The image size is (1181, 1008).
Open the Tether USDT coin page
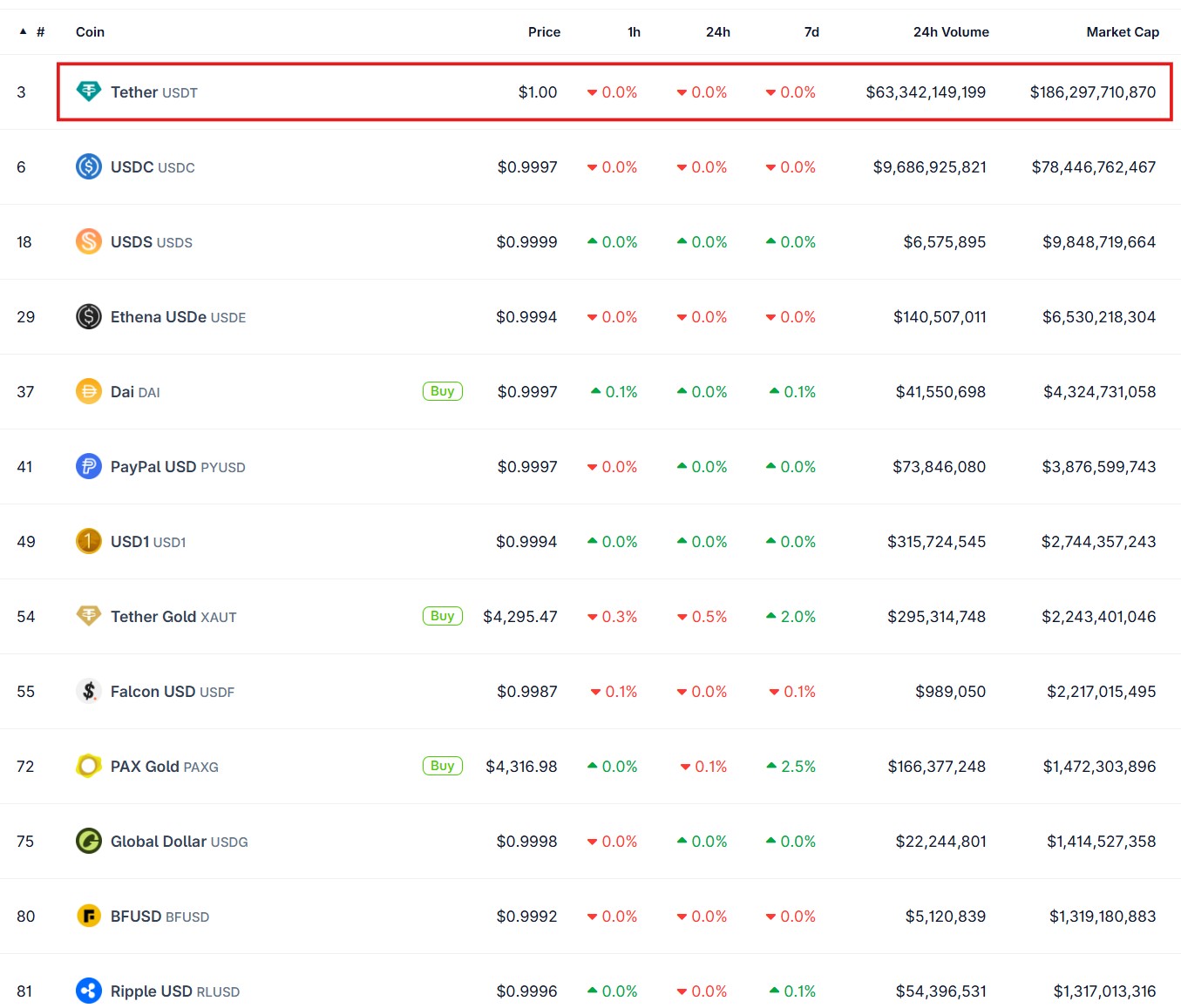tap(137, 91)
